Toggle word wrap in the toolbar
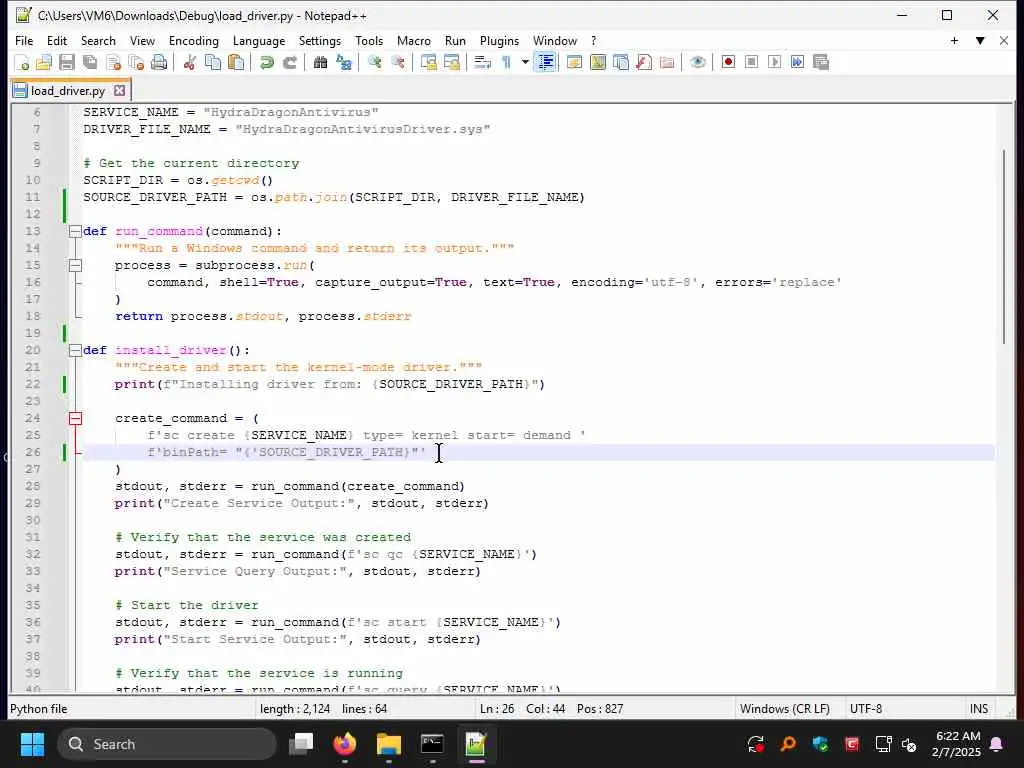 click(482, 63)
